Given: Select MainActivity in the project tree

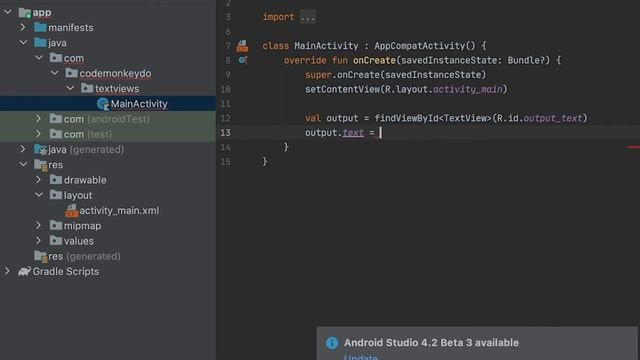Looking at the screenshot, I should [139, 104].
